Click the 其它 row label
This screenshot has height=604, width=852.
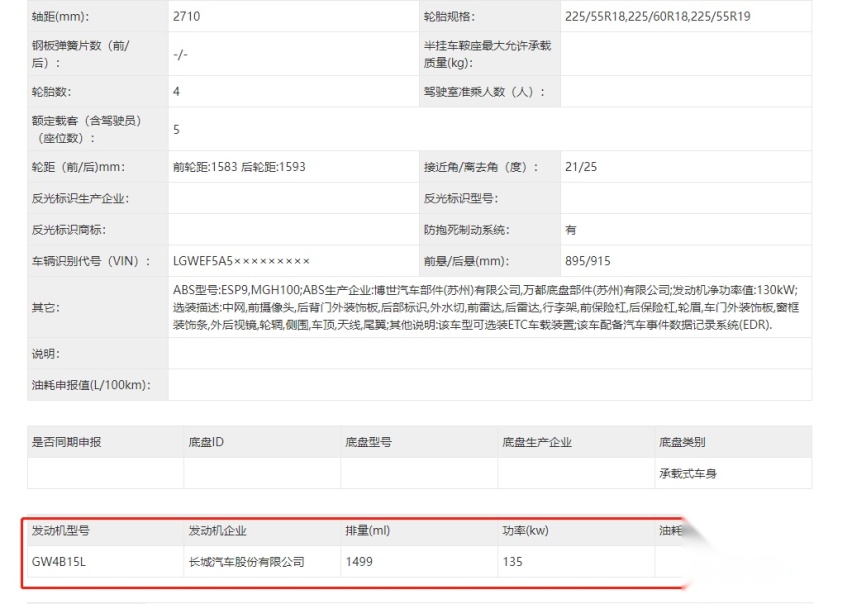click(x=46, y=308)
